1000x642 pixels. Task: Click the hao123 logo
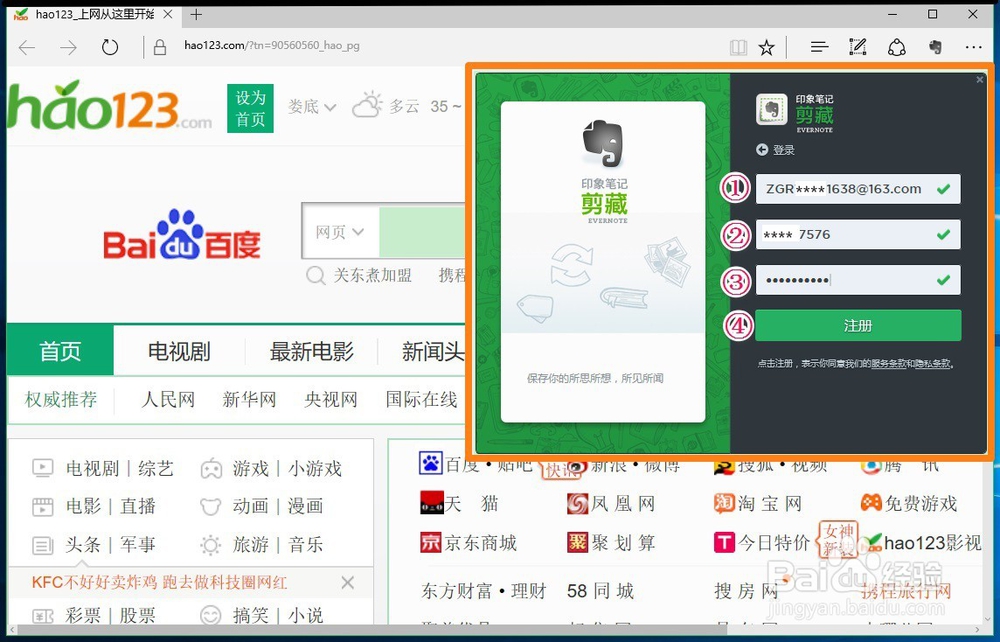point(108,106)
